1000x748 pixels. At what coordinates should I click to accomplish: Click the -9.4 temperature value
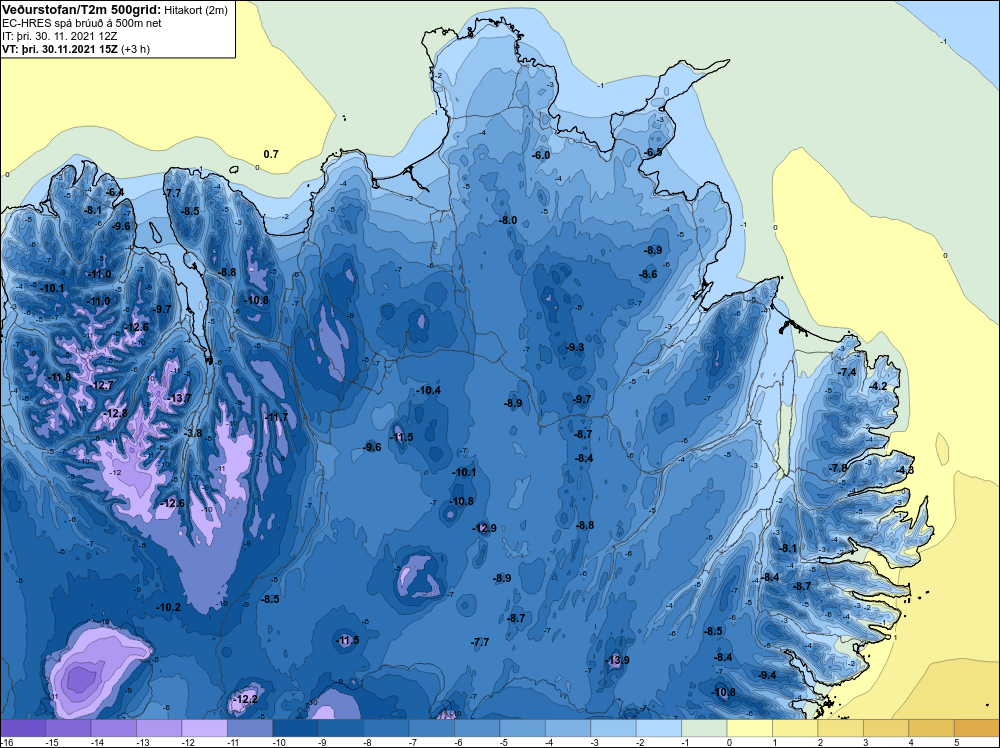(x=768, y=675)
